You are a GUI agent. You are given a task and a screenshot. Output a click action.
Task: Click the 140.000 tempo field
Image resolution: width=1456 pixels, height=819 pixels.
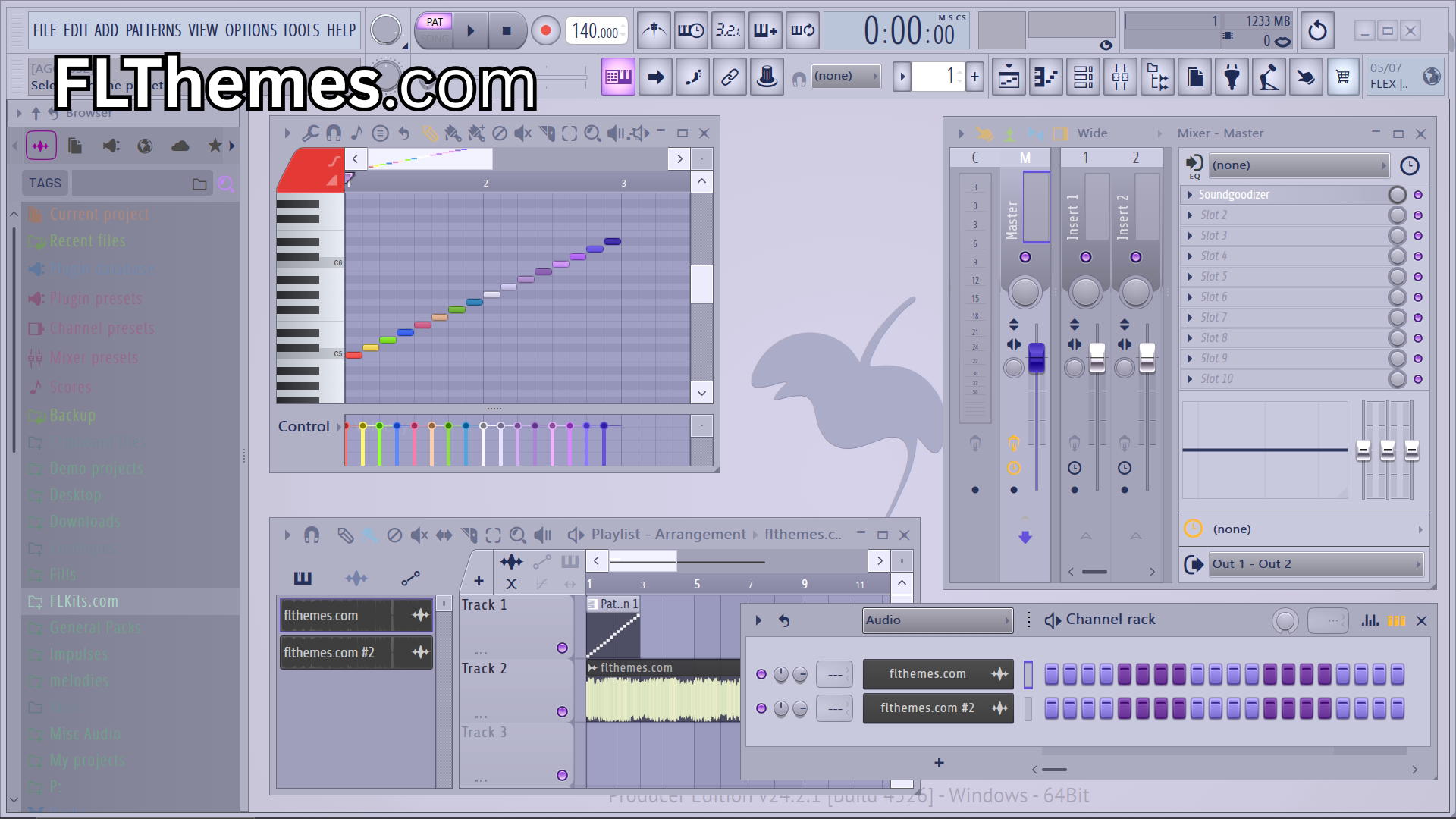(596, 31)
